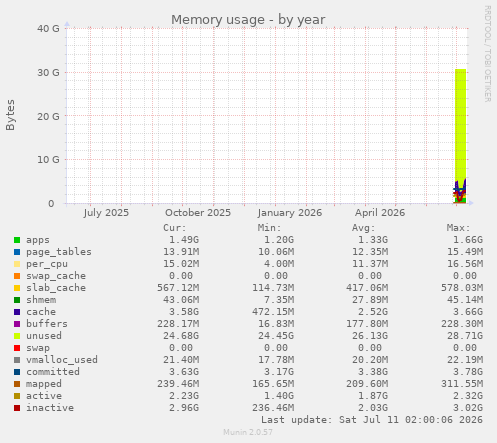The width and height of the screenshot is (497, 443).
Task: Click the 'page_tables' legend label
Action: [x=59, y=252]
